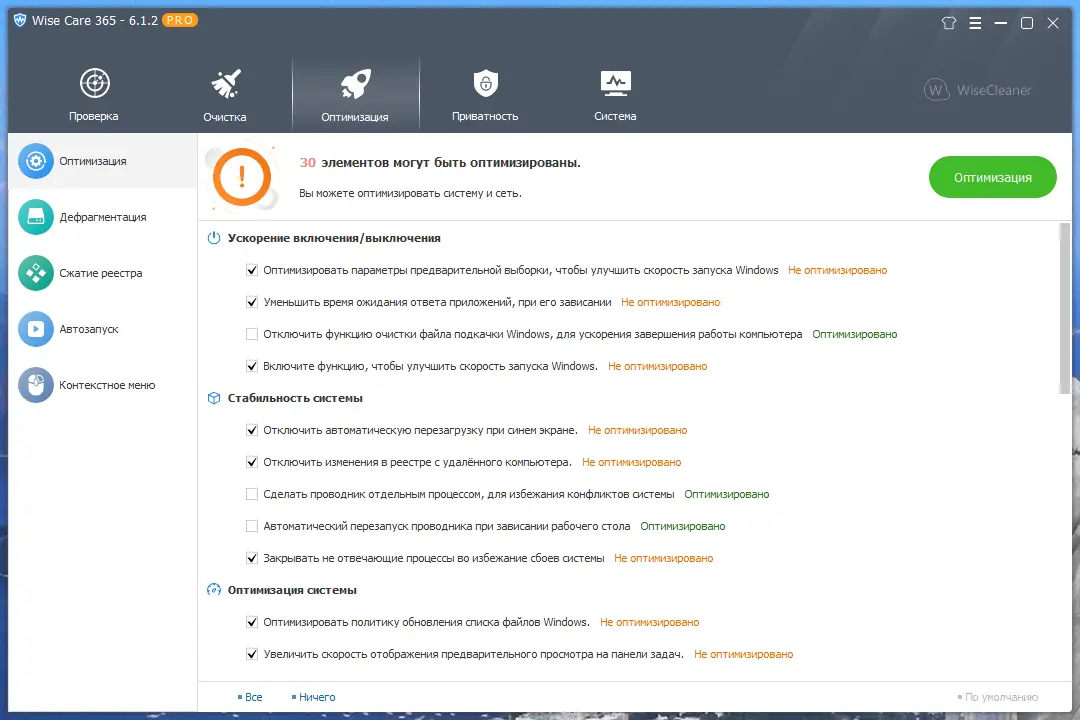Viewport: 1080px width, 720px height.
Task: Click the 'Ускорение включения/выключения' section header
Action: click(x=334, y=238)
